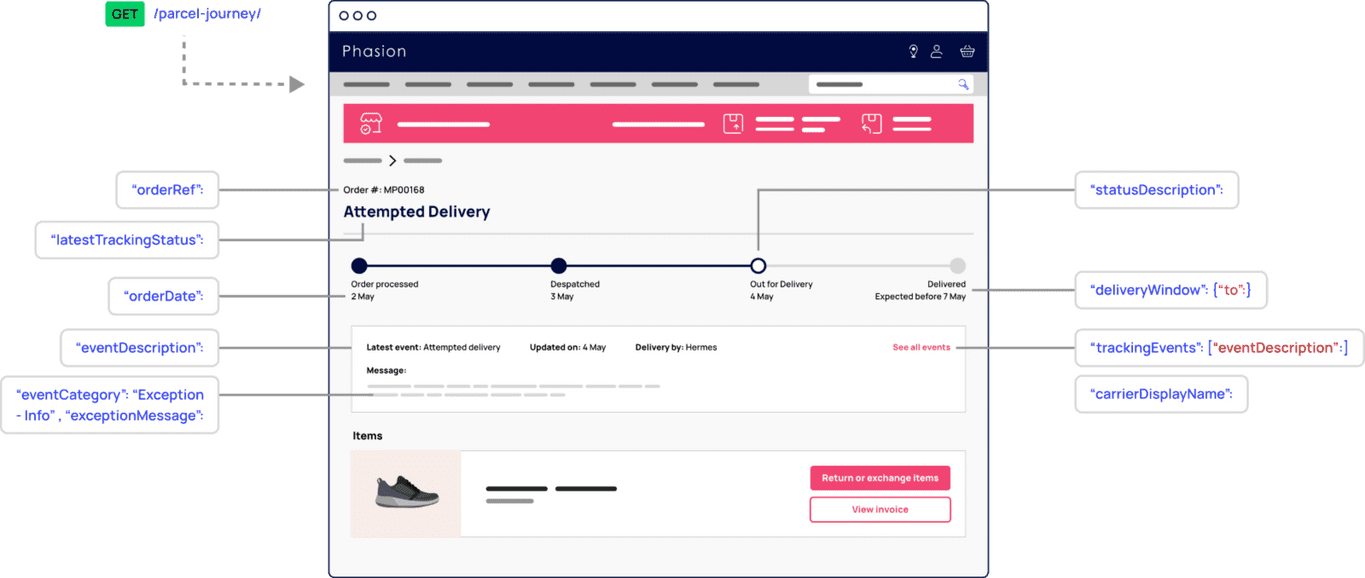Select the Order processed timeline marker
This screenshot has height=578, width=1365.
pyautogui.click(x=359, y=266)
